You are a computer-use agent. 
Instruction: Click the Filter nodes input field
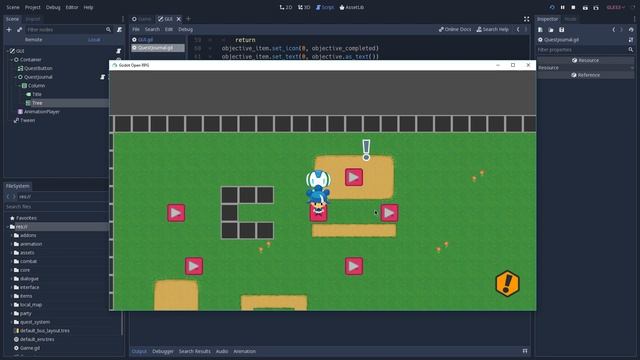(x=69, y=29)
